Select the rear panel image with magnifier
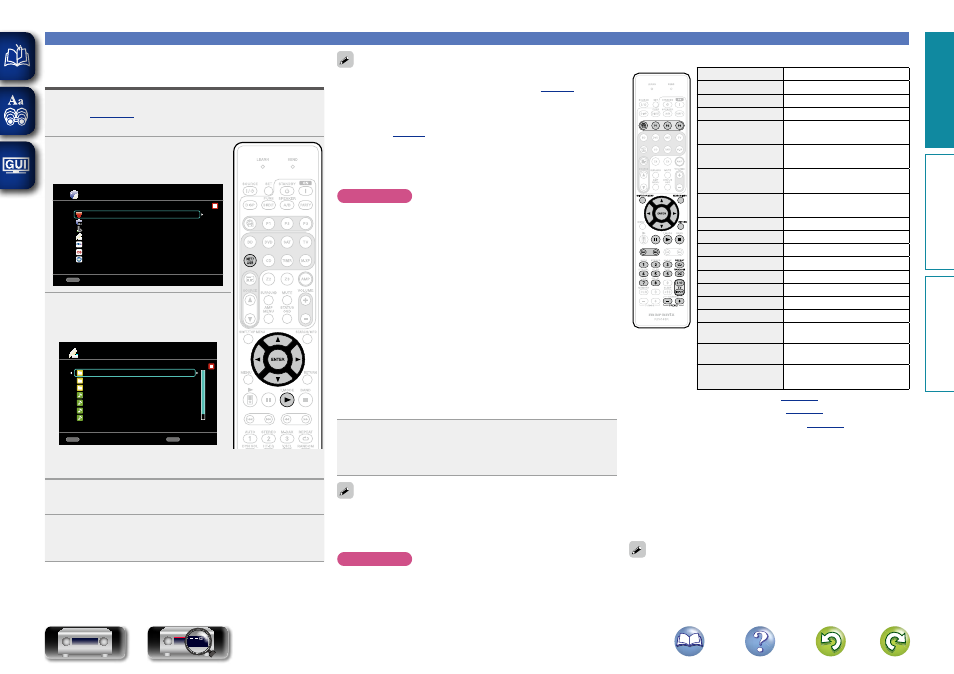Viewport: 954px width, 674px height. click(x=189, y=642)
